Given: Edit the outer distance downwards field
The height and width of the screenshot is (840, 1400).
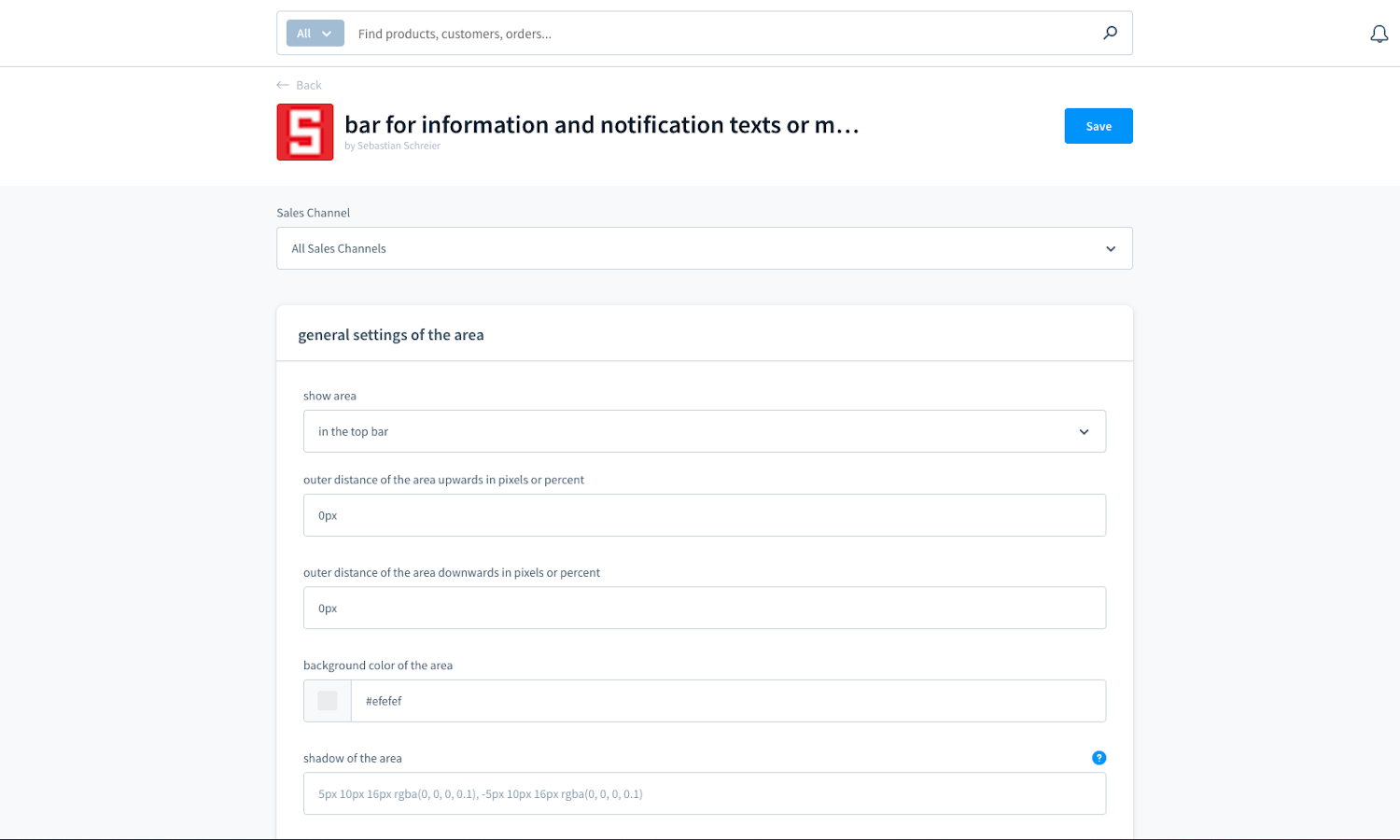Looking at the screenshot, I should 705,608.
